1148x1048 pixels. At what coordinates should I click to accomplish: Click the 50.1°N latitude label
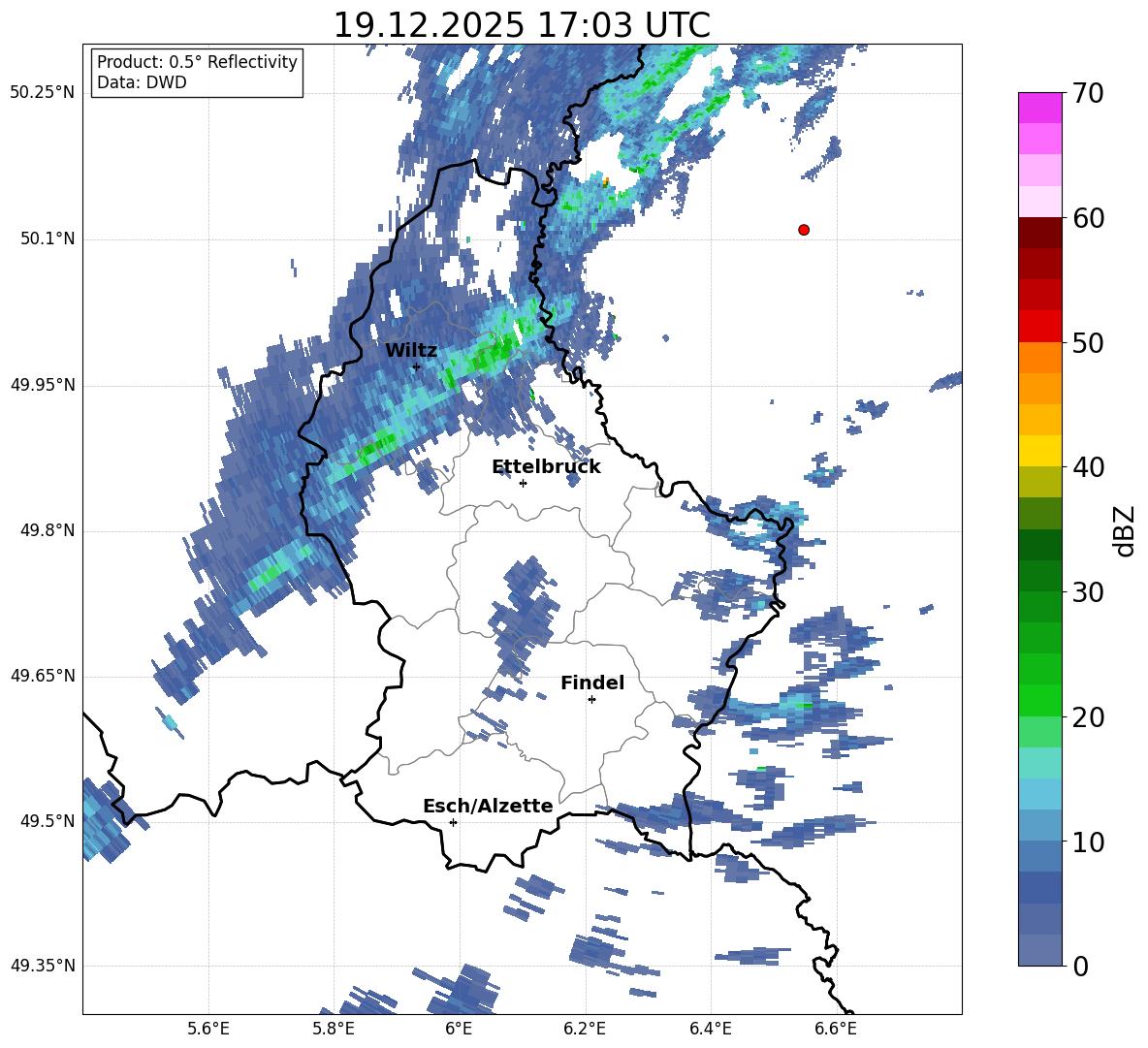coord(48,238)
